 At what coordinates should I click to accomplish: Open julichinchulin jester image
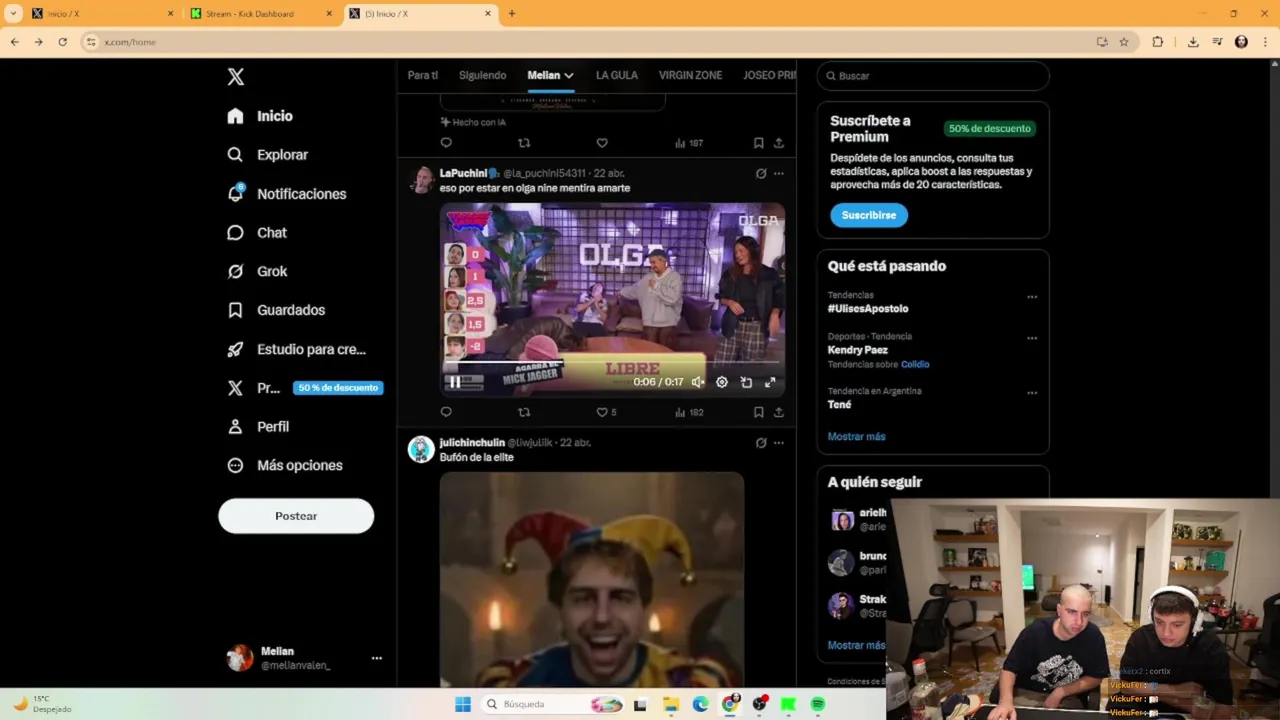pyautogui.click(x=591, y=579)
